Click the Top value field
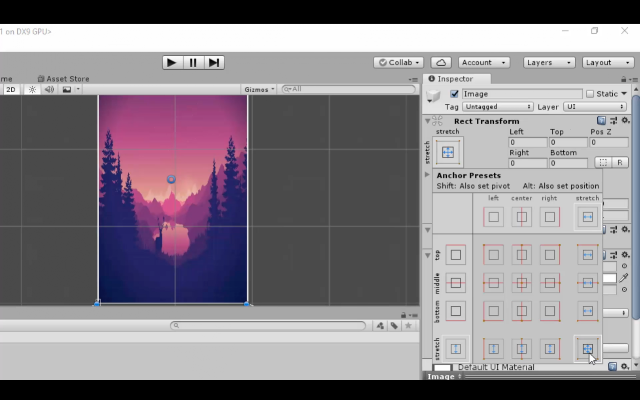The image size is (640, 400). pos(568,142)
